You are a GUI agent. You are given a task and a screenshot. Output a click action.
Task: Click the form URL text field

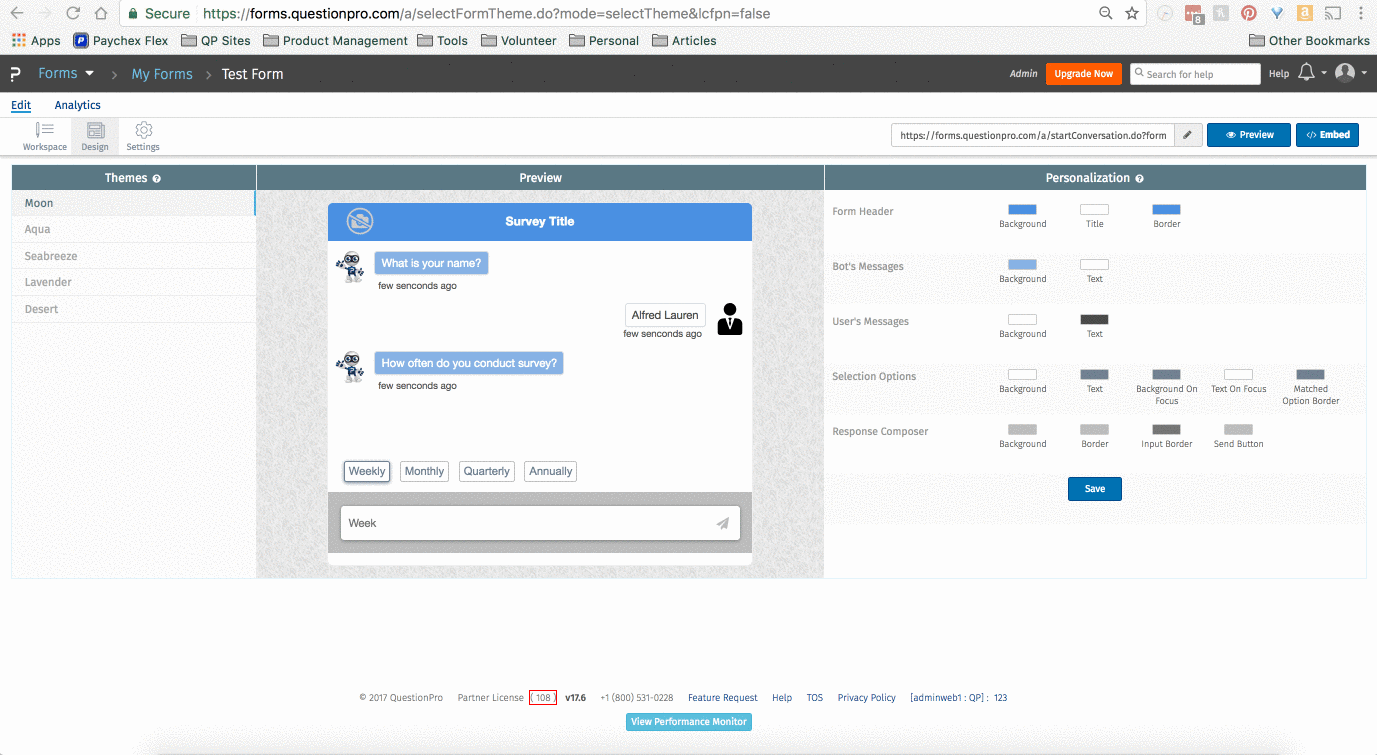1032,135
